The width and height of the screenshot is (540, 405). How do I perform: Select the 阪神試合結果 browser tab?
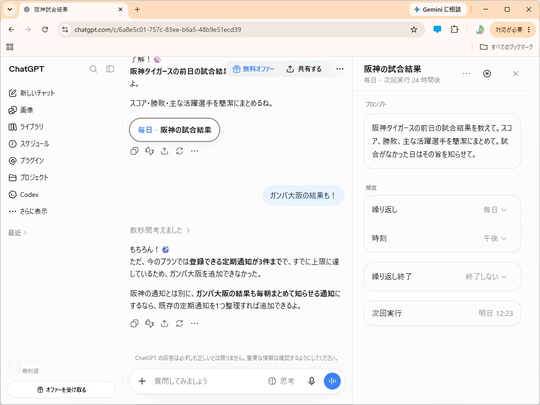click(73, 10)
